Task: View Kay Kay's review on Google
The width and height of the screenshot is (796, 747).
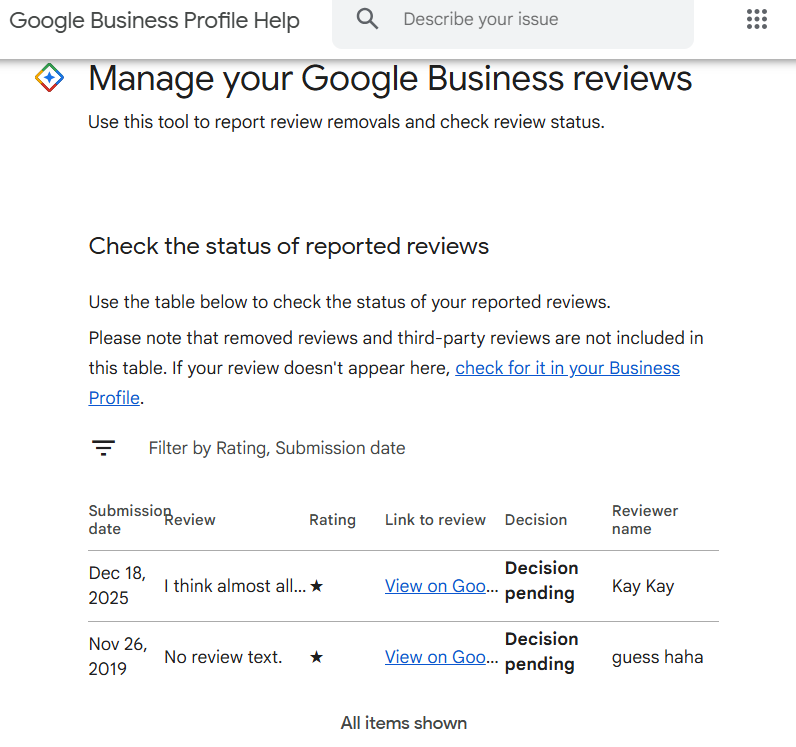Action: pyautogui.click(x=441, y=587)
